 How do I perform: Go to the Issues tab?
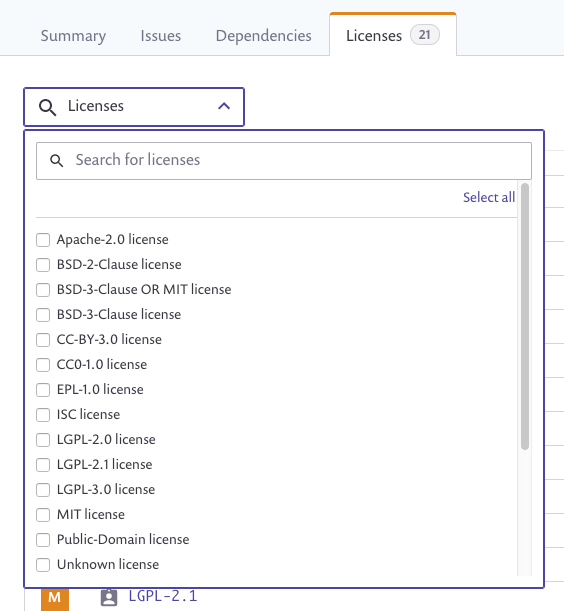[x=161, y=36]
